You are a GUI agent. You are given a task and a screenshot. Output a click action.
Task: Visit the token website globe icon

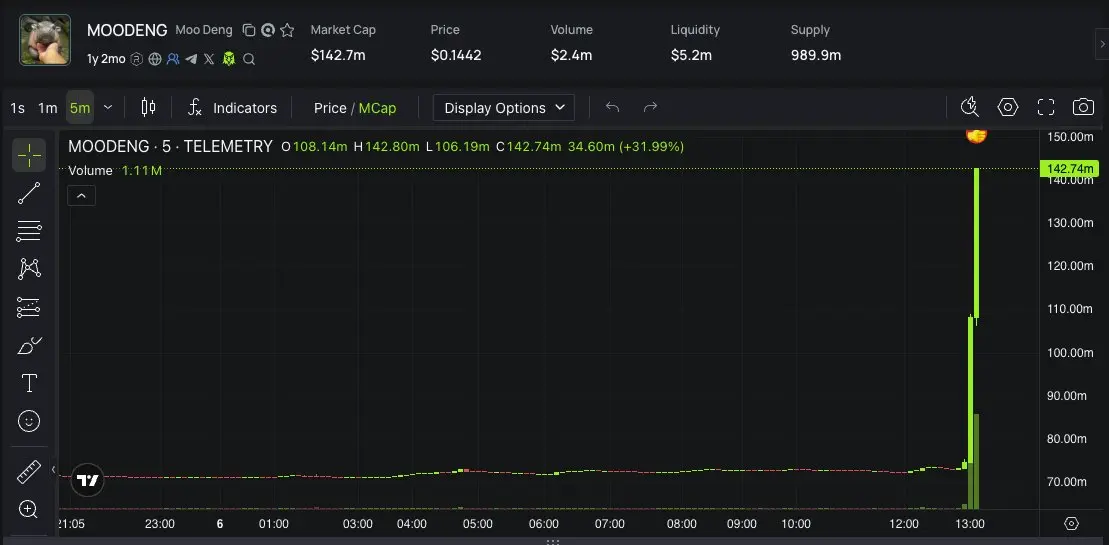point(155,59)
